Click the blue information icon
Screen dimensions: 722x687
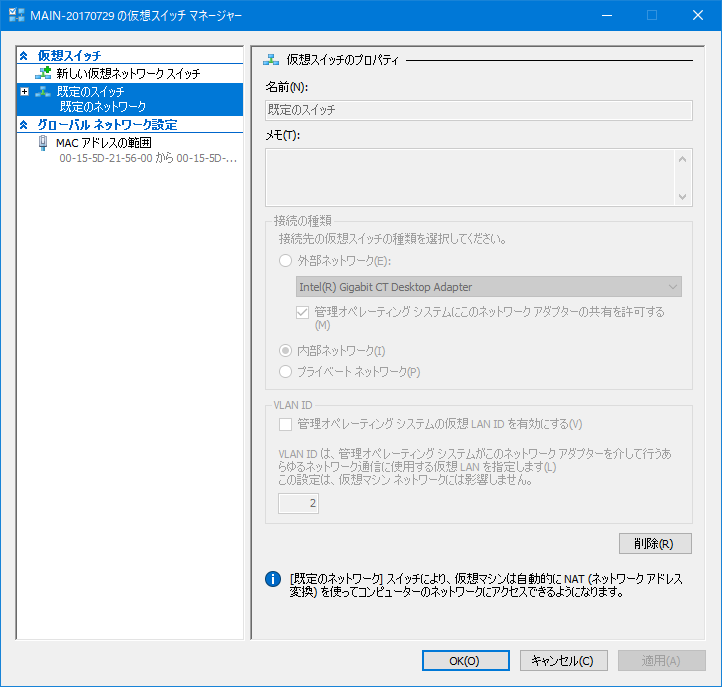273,579
